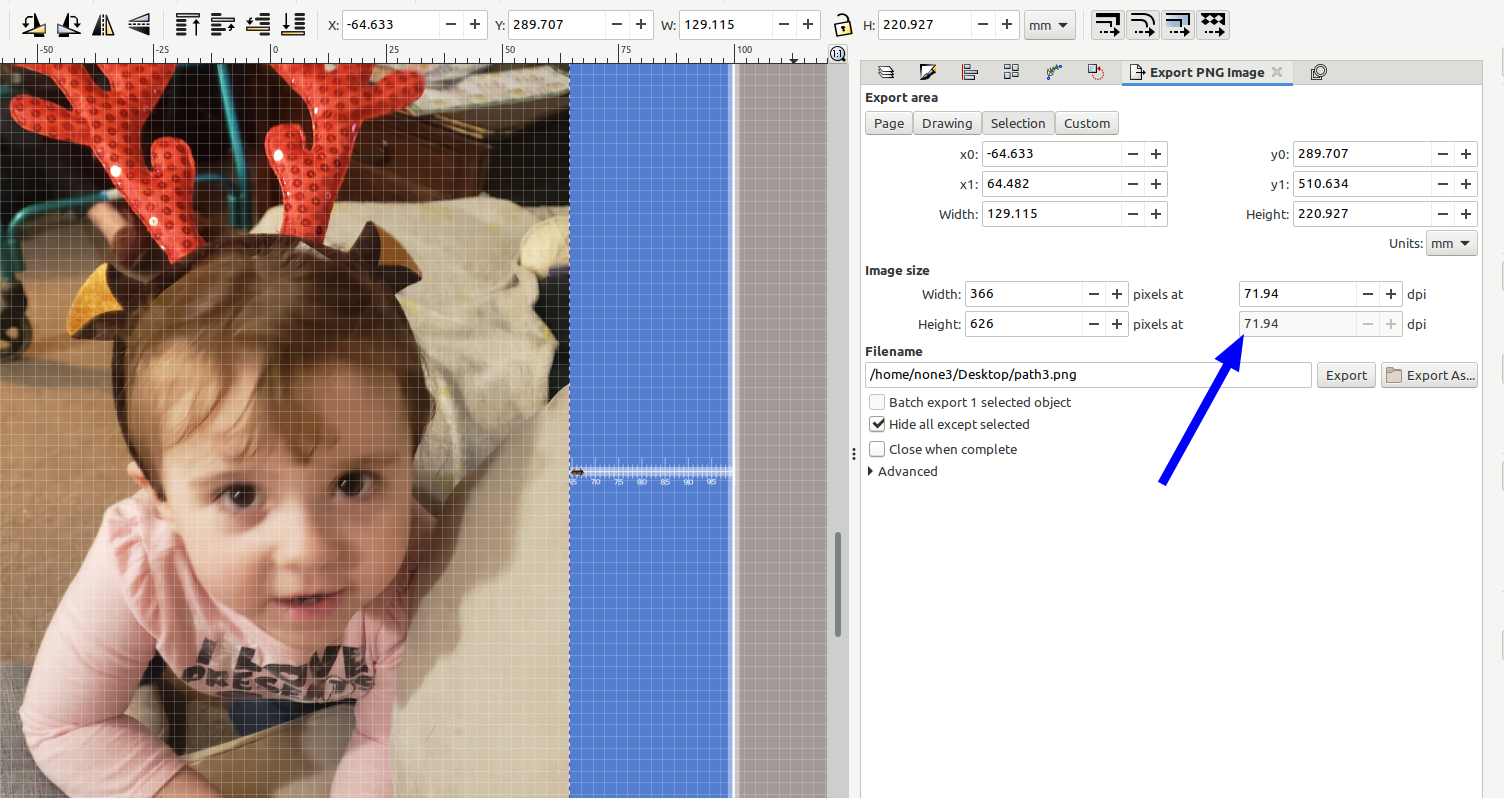Click the baby photo on canvas

pyautogui.click(x=285, y=430)
